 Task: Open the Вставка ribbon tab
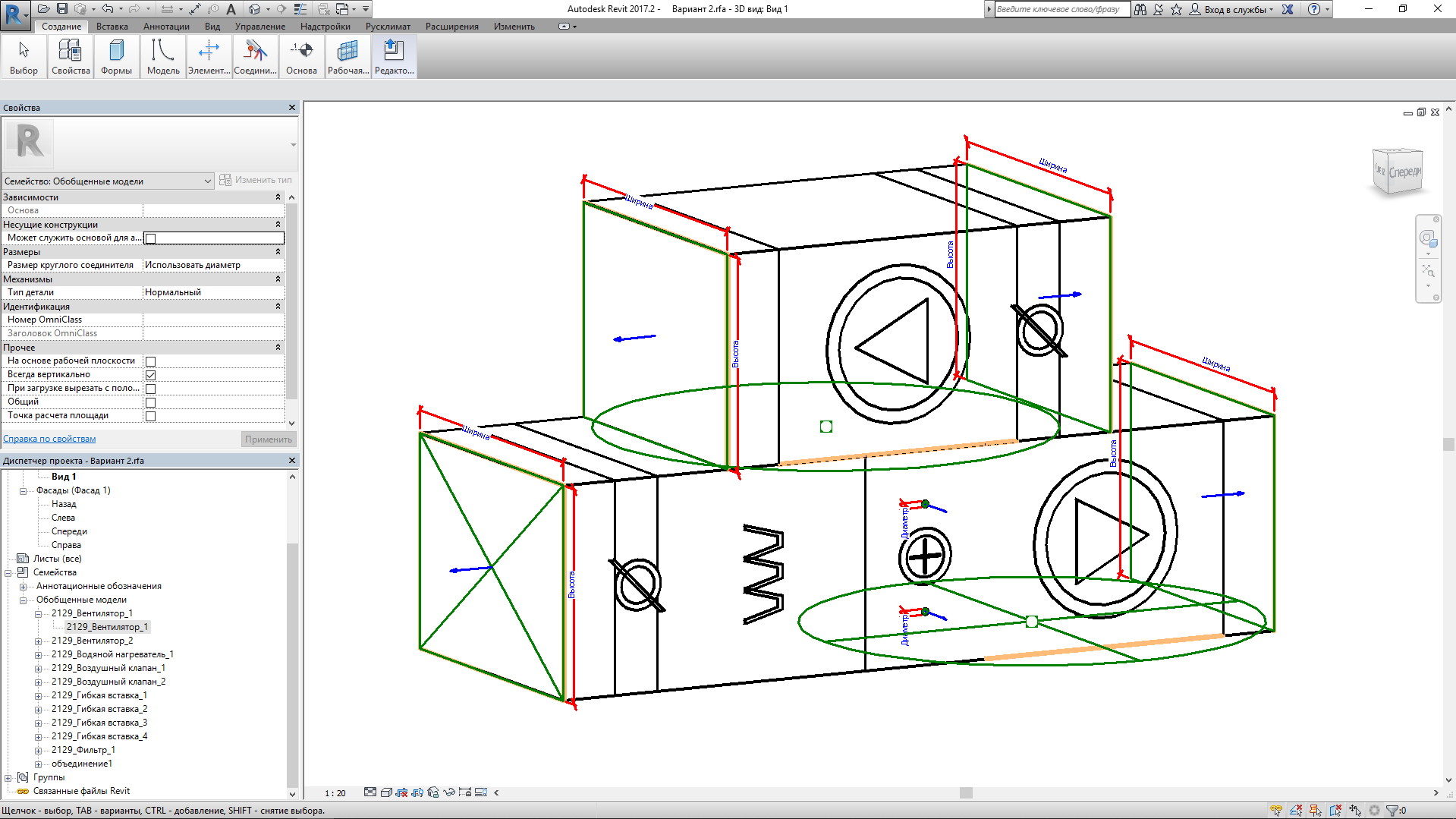coord(112,27)
